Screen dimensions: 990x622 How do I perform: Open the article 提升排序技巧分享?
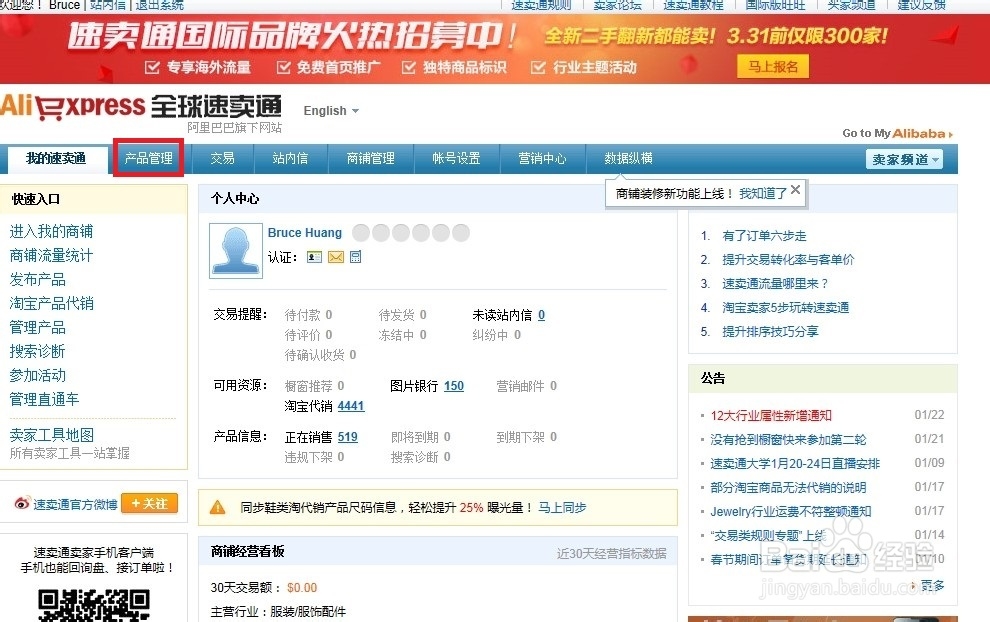(770, 332)
